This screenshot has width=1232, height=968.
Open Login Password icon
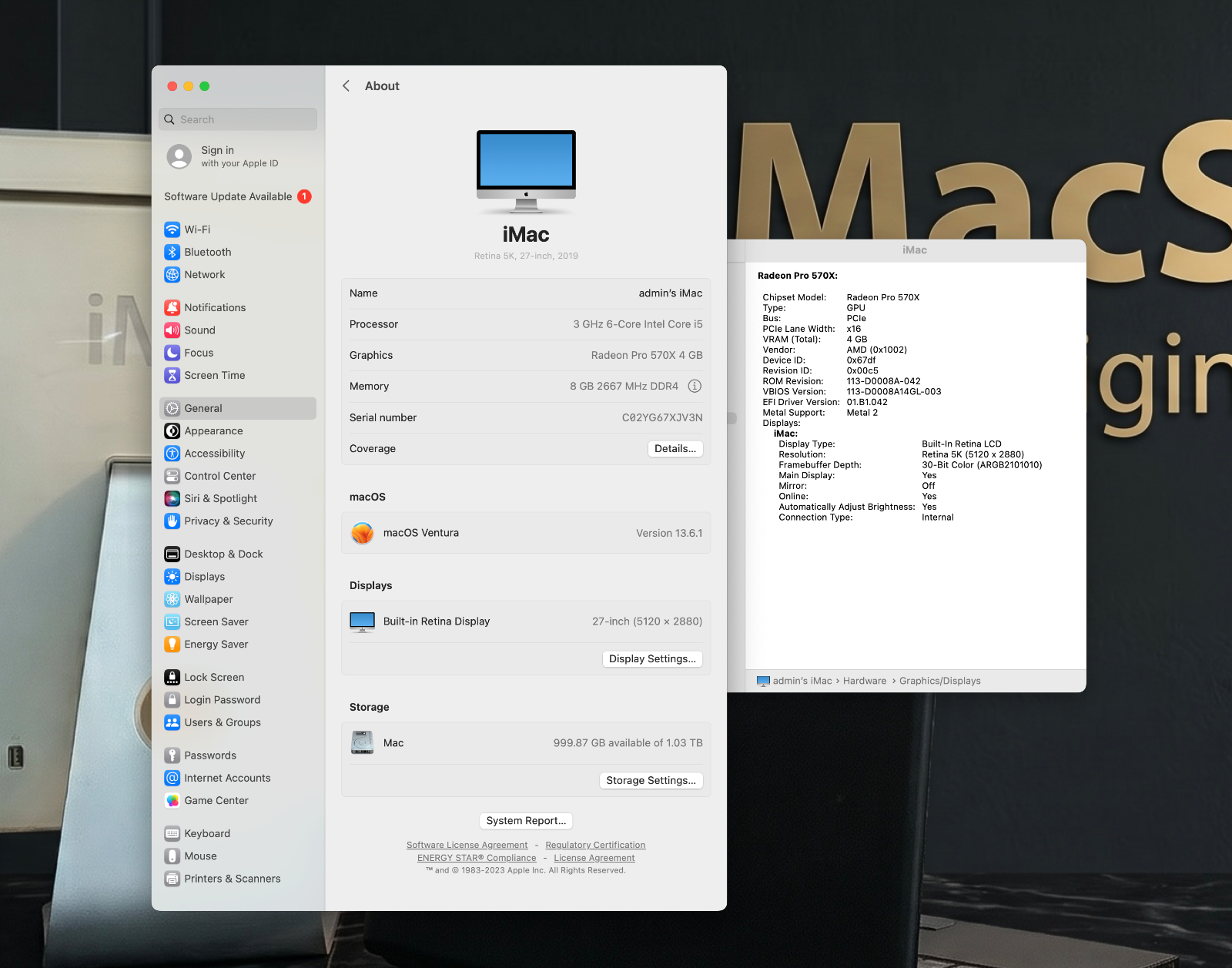(172, 700)
